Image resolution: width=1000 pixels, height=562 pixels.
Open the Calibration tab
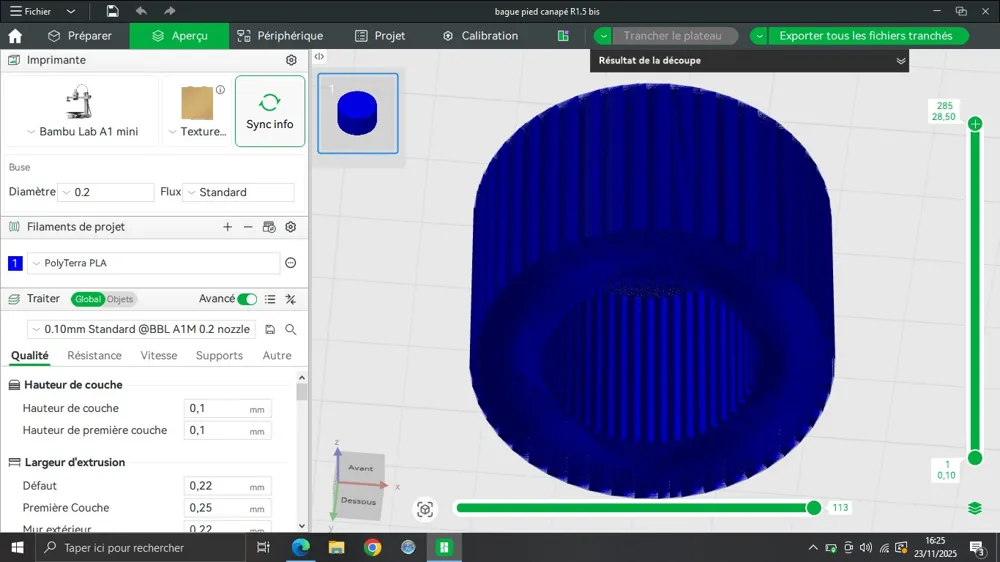[483, 36]
